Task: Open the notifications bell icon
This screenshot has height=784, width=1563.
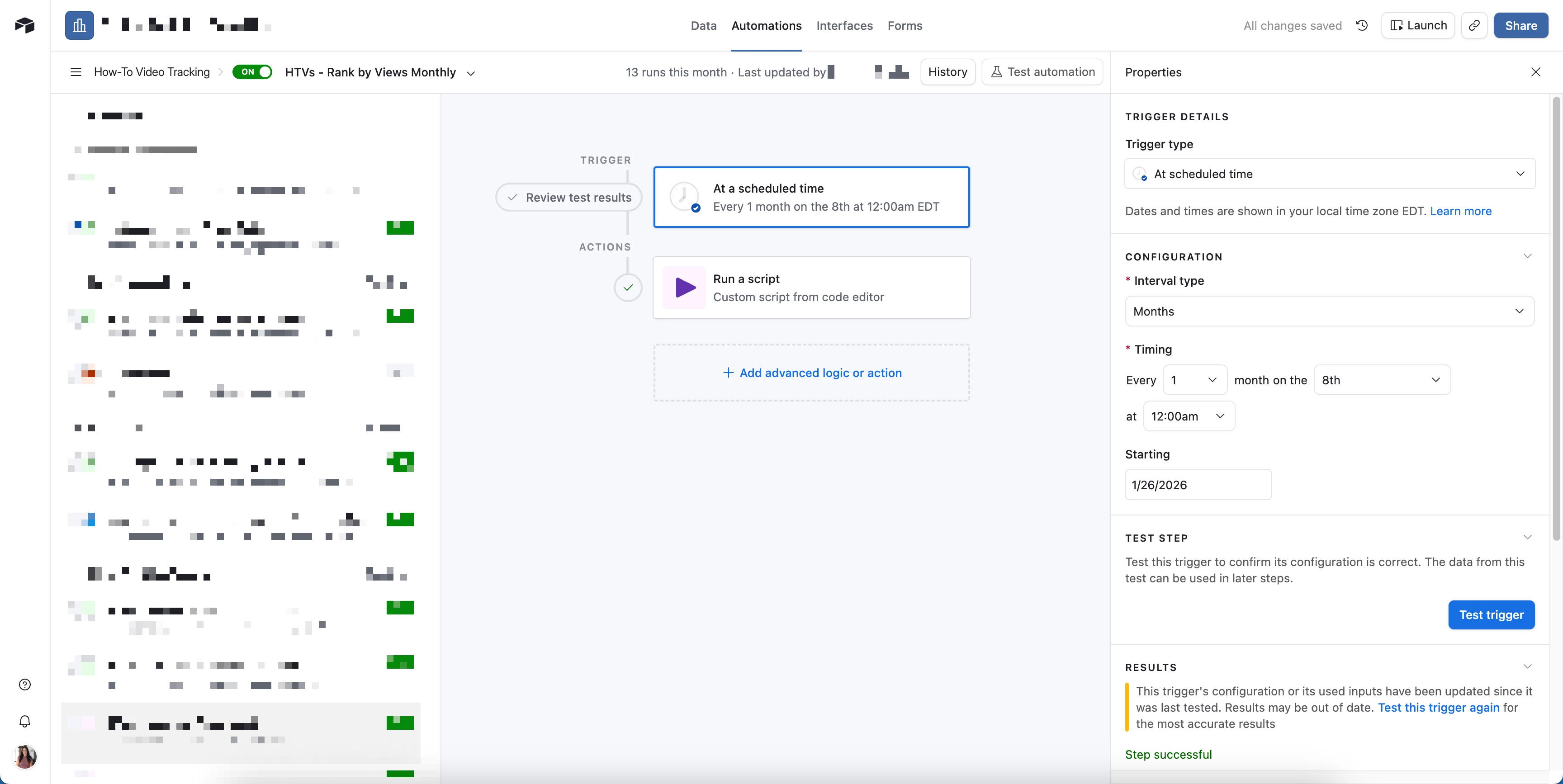Action: 25,721
